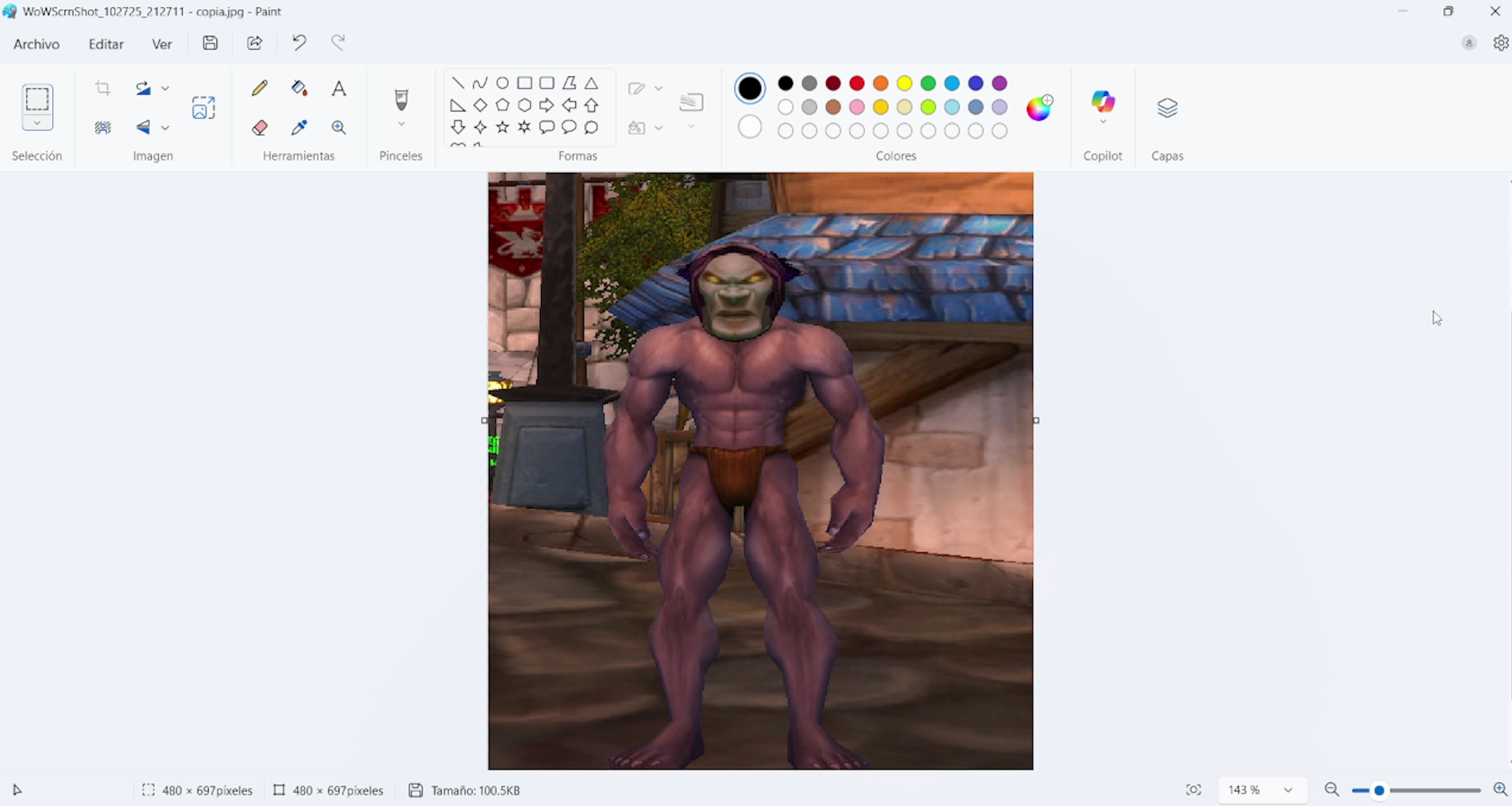Click the Zoom in magnifier button
This screenshot has width=1512, height=806.
(1500, 789)
